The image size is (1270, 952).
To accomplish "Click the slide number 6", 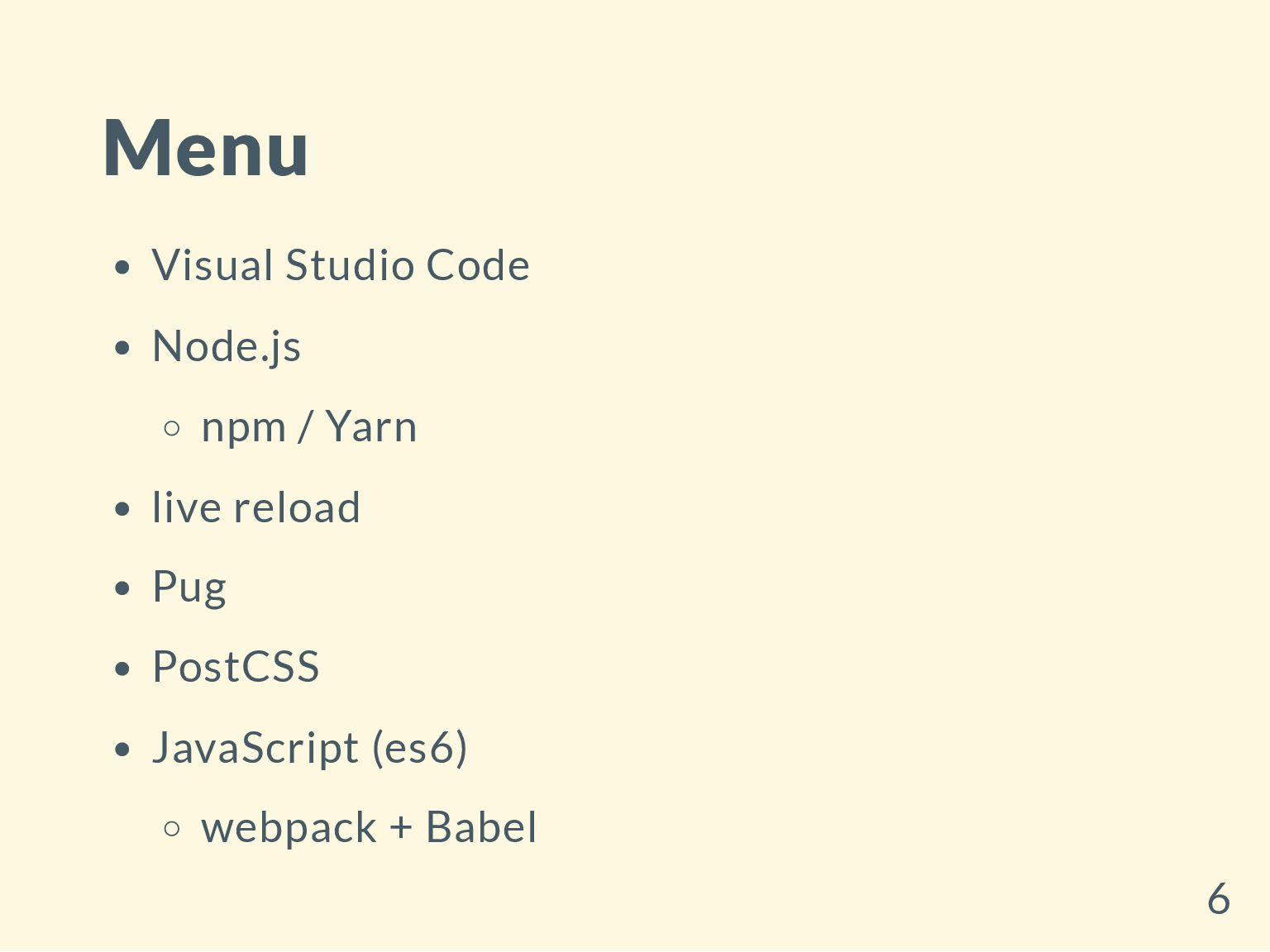I will point(1218,899).
